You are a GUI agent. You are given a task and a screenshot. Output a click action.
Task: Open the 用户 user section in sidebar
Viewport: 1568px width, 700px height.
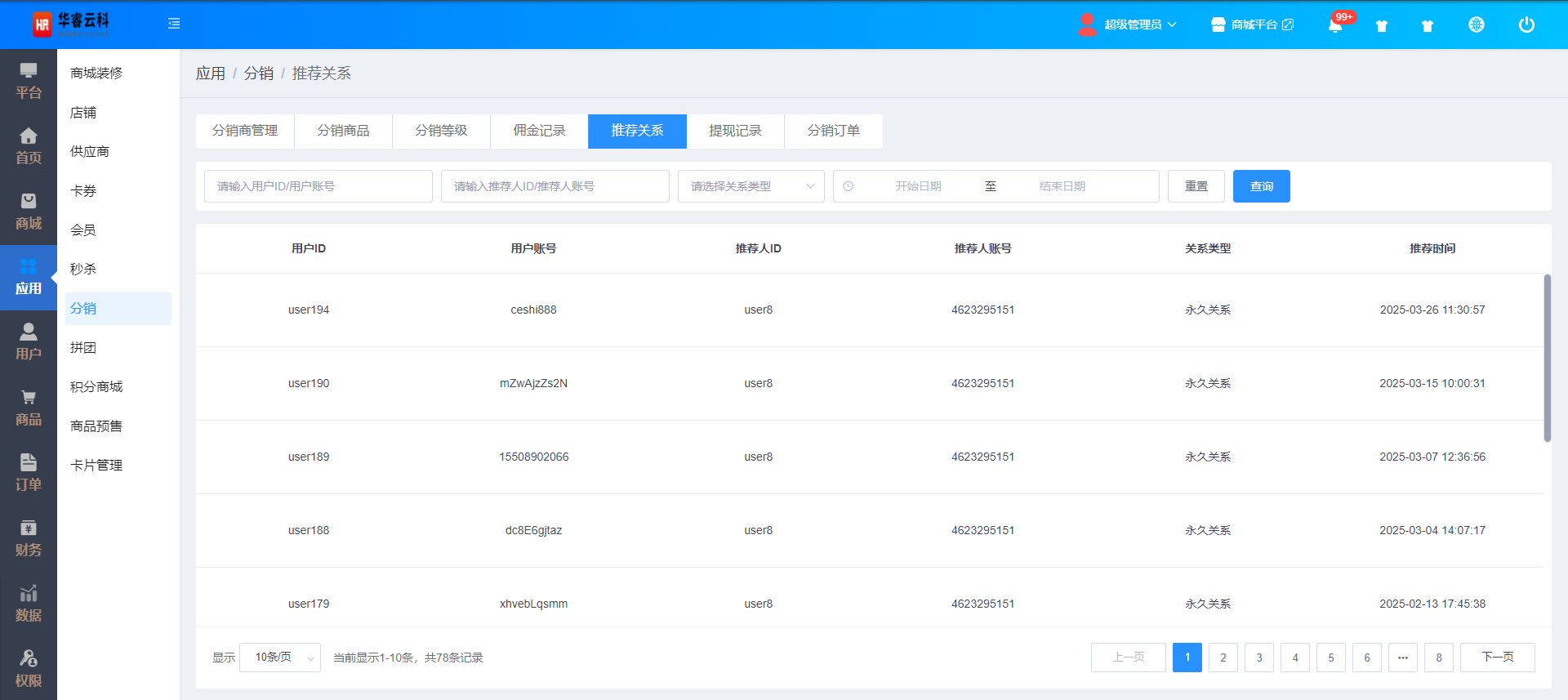point(29,343)
